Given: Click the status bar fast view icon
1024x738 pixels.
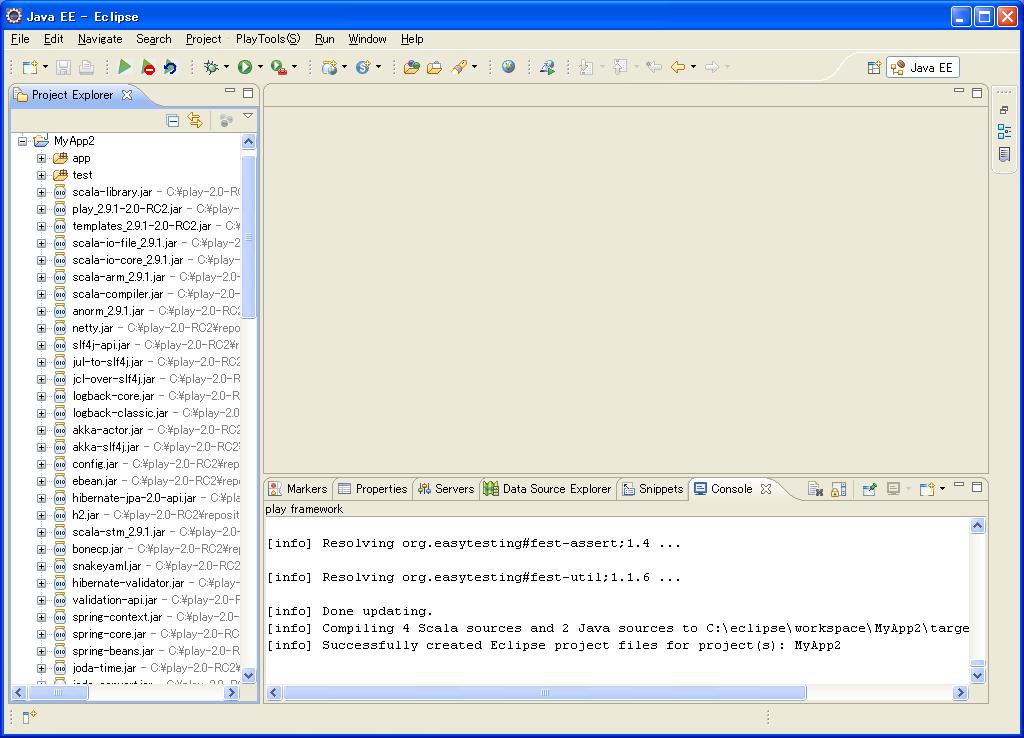Looking at the screenshot, I should [x=29, y=717].
